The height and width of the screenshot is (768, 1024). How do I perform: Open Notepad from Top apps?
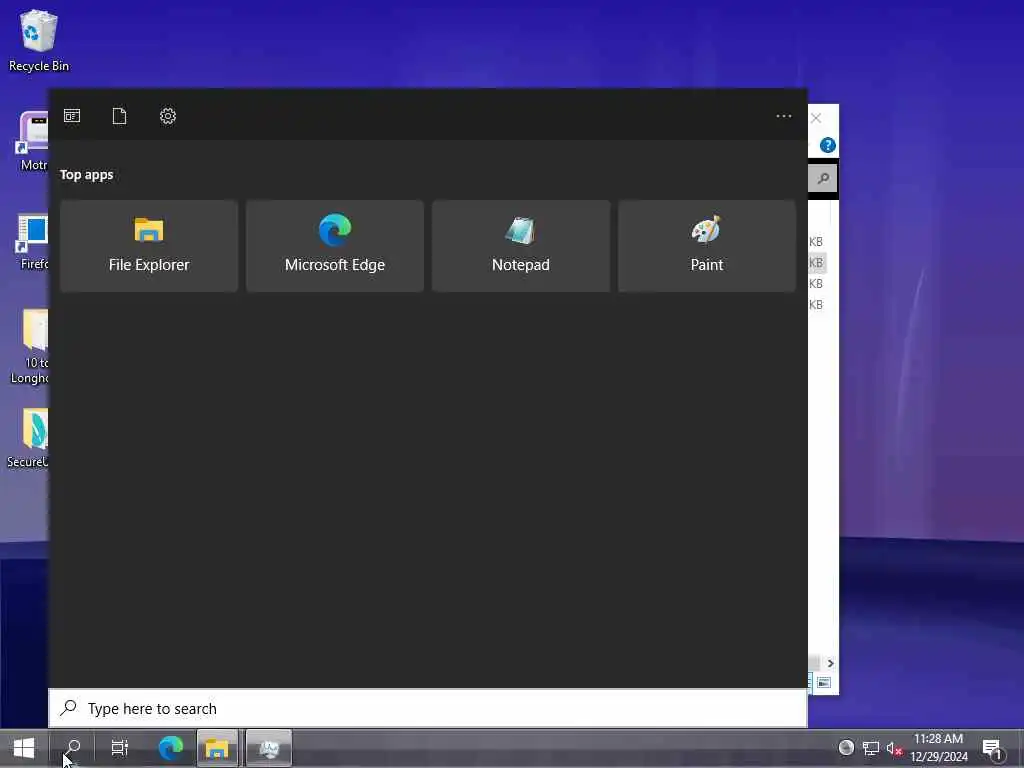click(x=521, y=246)
